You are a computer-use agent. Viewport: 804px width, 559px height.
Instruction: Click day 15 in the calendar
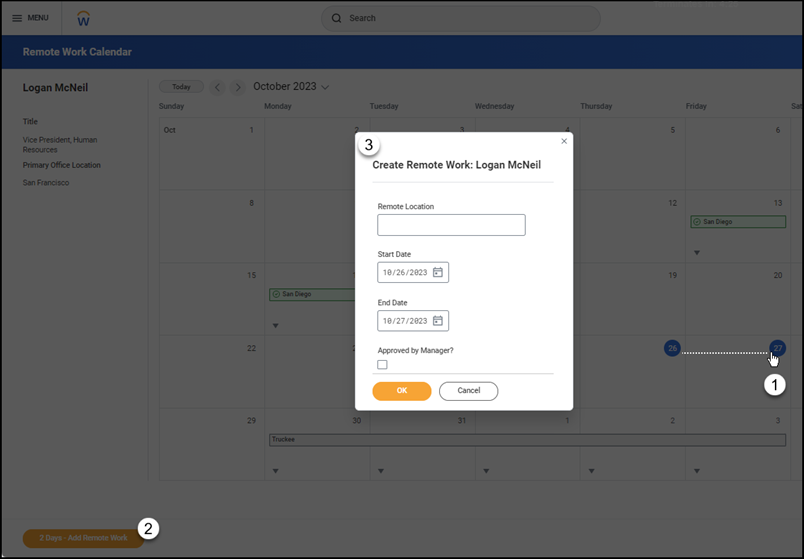[x=251, y=275]
